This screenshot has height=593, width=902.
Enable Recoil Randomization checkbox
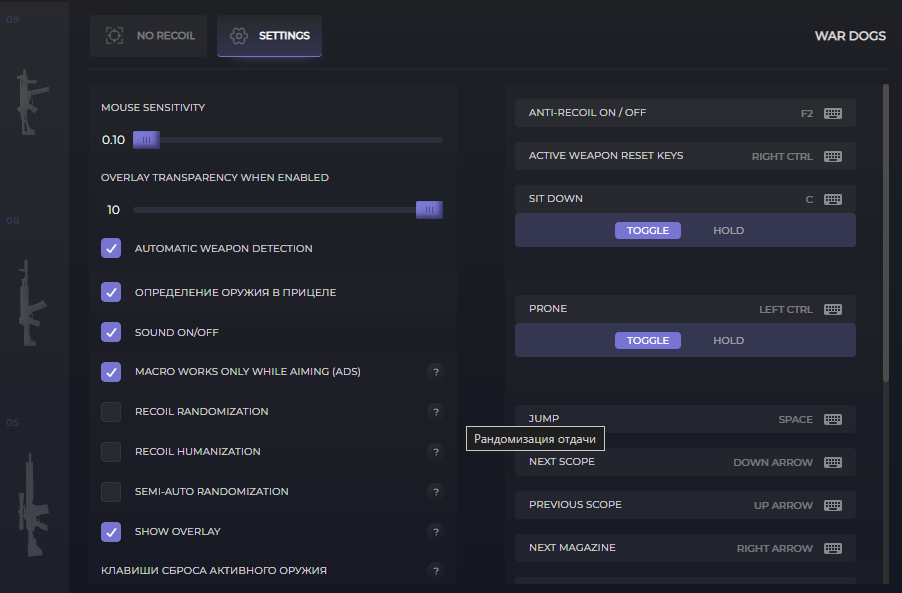[111, 412]
